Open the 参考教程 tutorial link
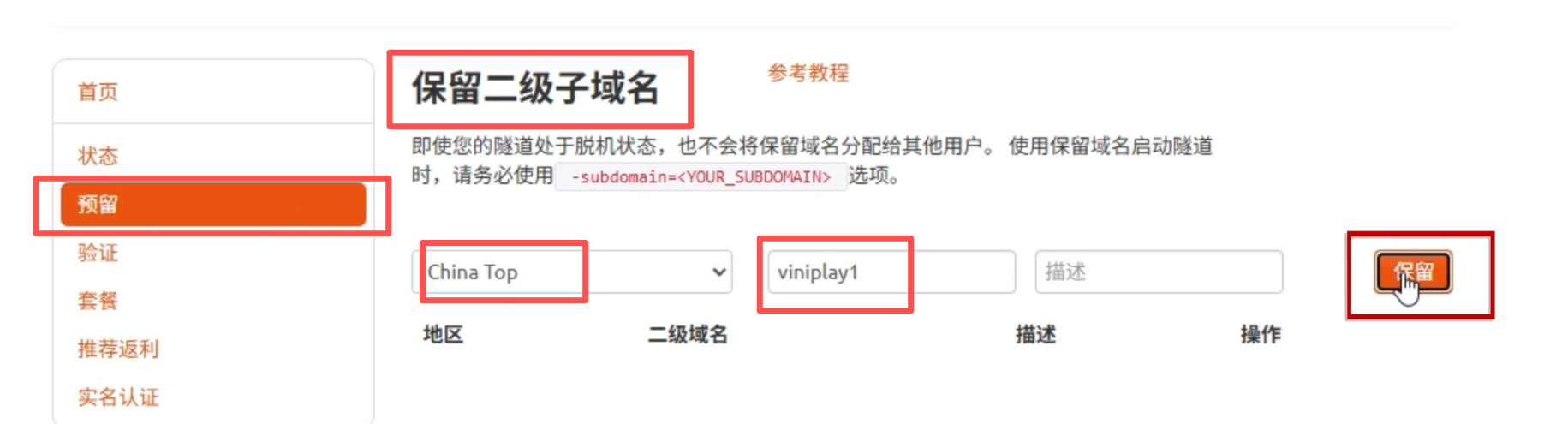 click(808, 73)
